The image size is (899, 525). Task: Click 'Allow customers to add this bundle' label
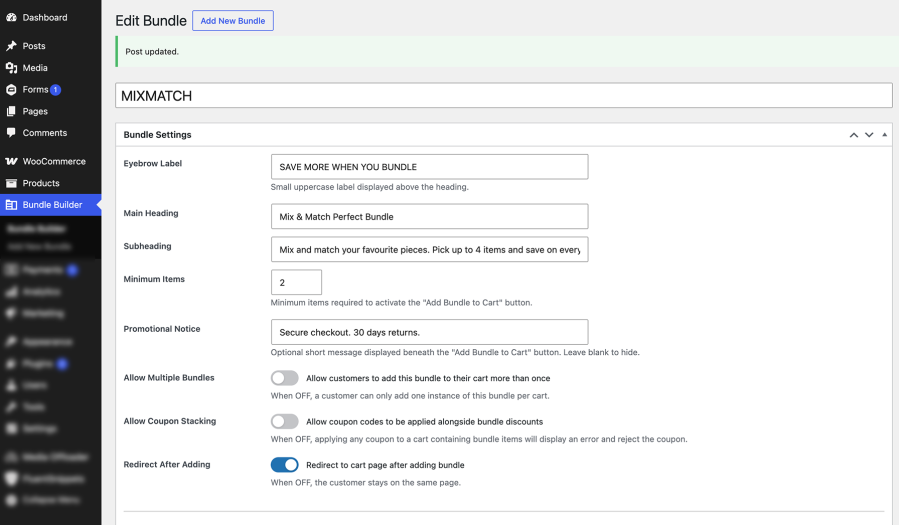(x=428, y=378)
